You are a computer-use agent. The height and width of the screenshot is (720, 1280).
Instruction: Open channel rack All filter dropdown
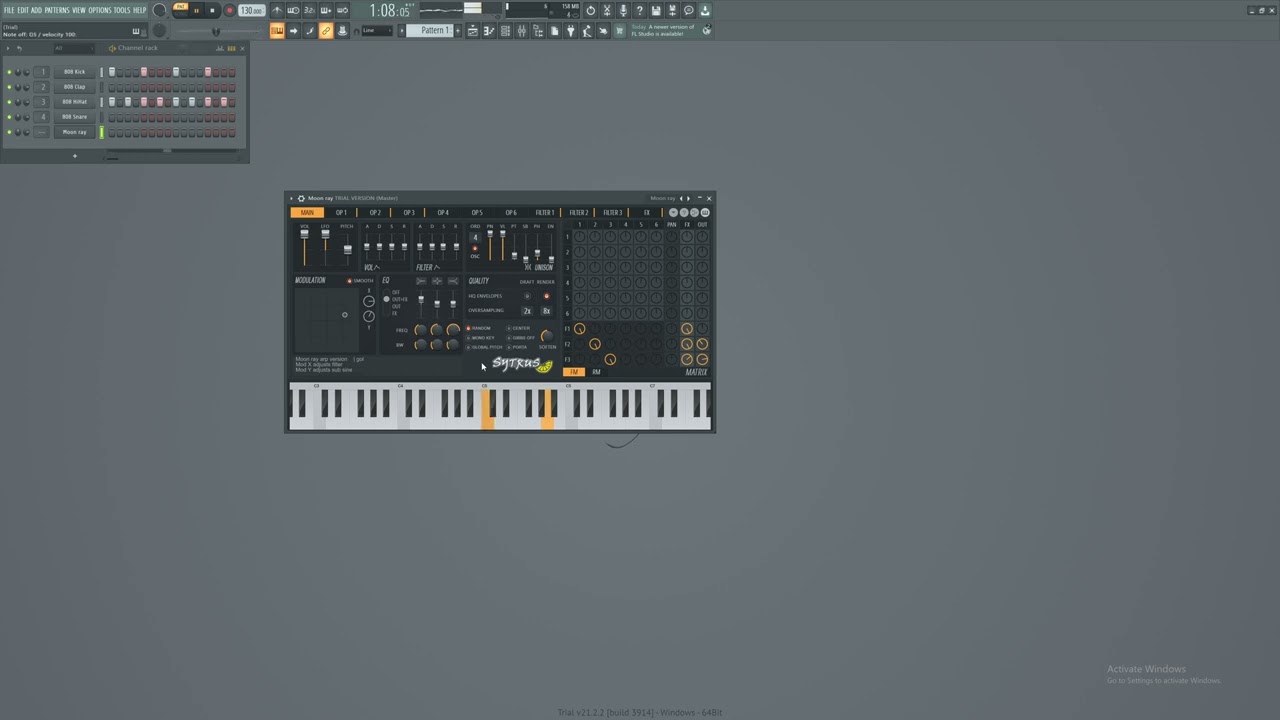(x=74, y=48)
